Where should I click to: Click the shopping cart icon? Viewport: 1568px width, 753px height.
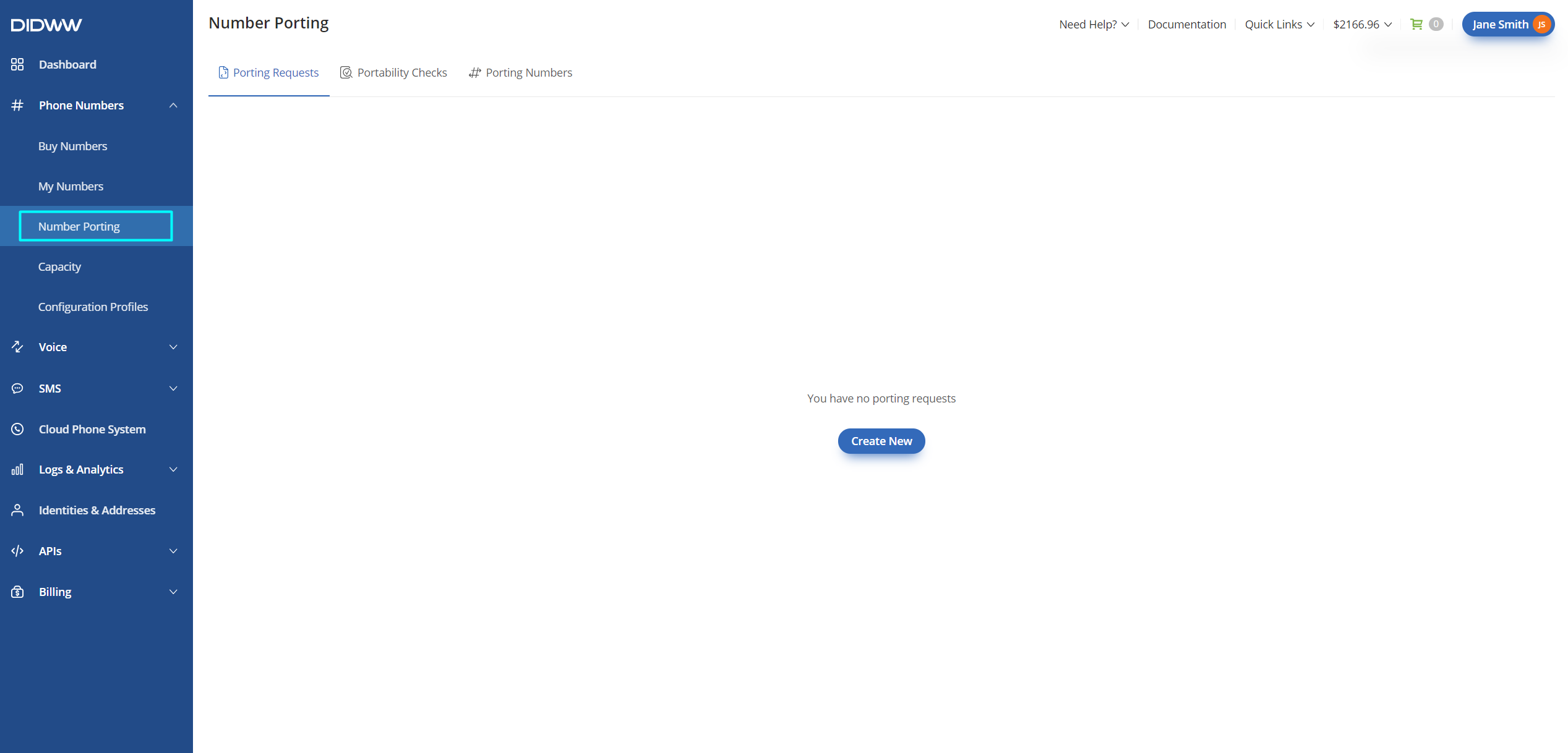tap(1416, 24)
